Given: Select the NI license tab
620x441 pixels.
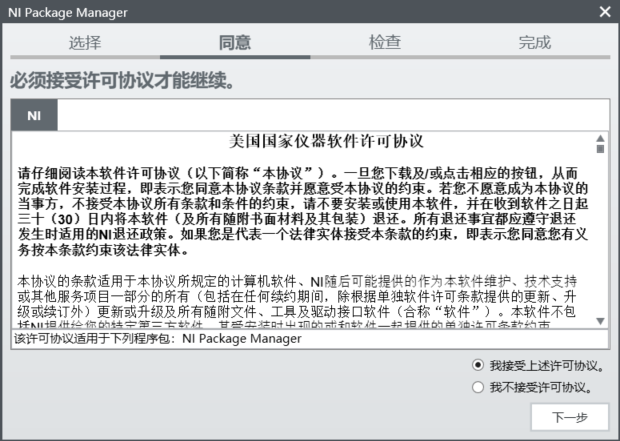Looking at the screenshot, I should (34, 115).
